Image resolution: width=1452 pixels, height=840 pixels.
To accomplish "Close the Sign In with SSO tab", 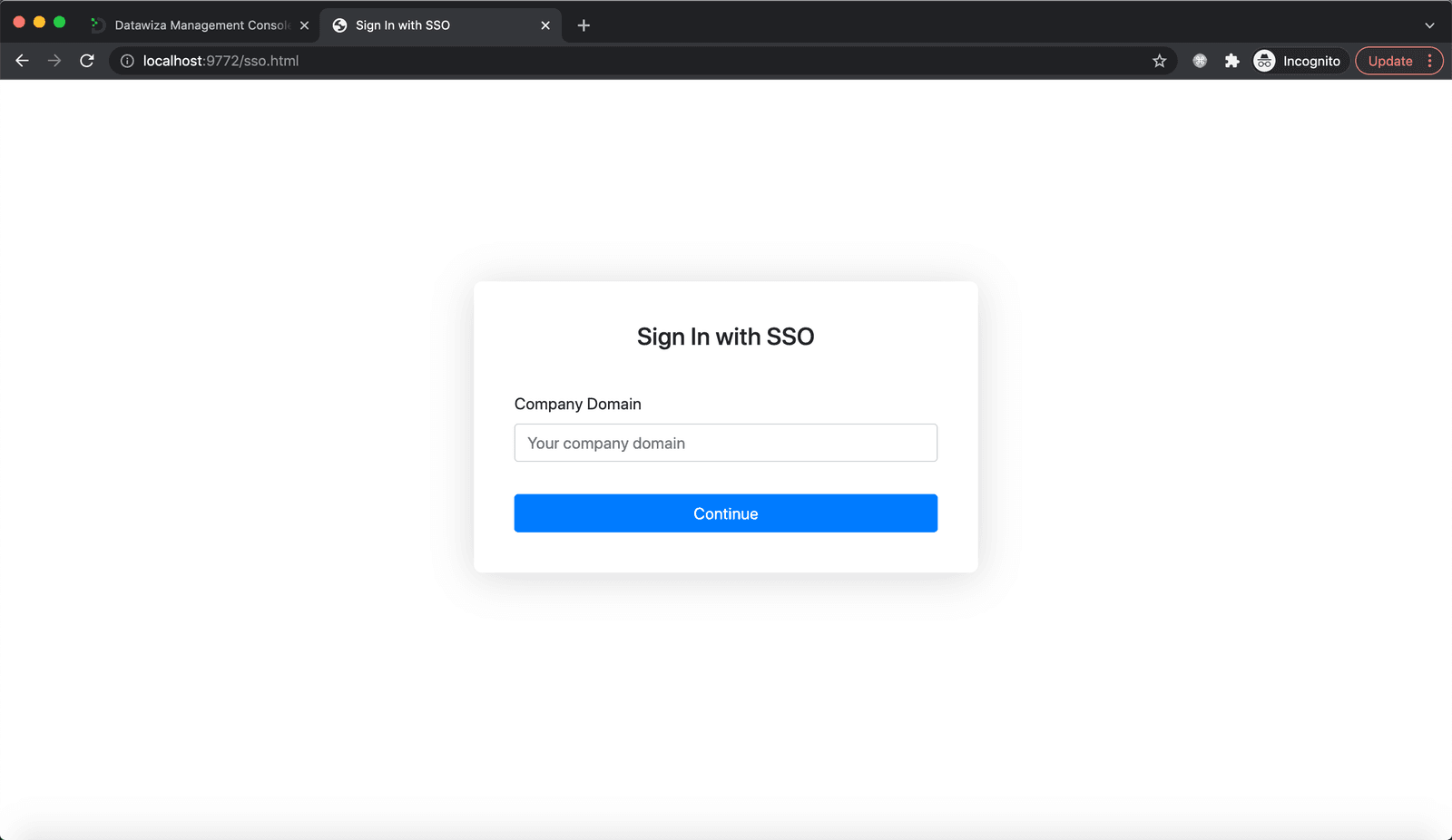I will (545, 25).
